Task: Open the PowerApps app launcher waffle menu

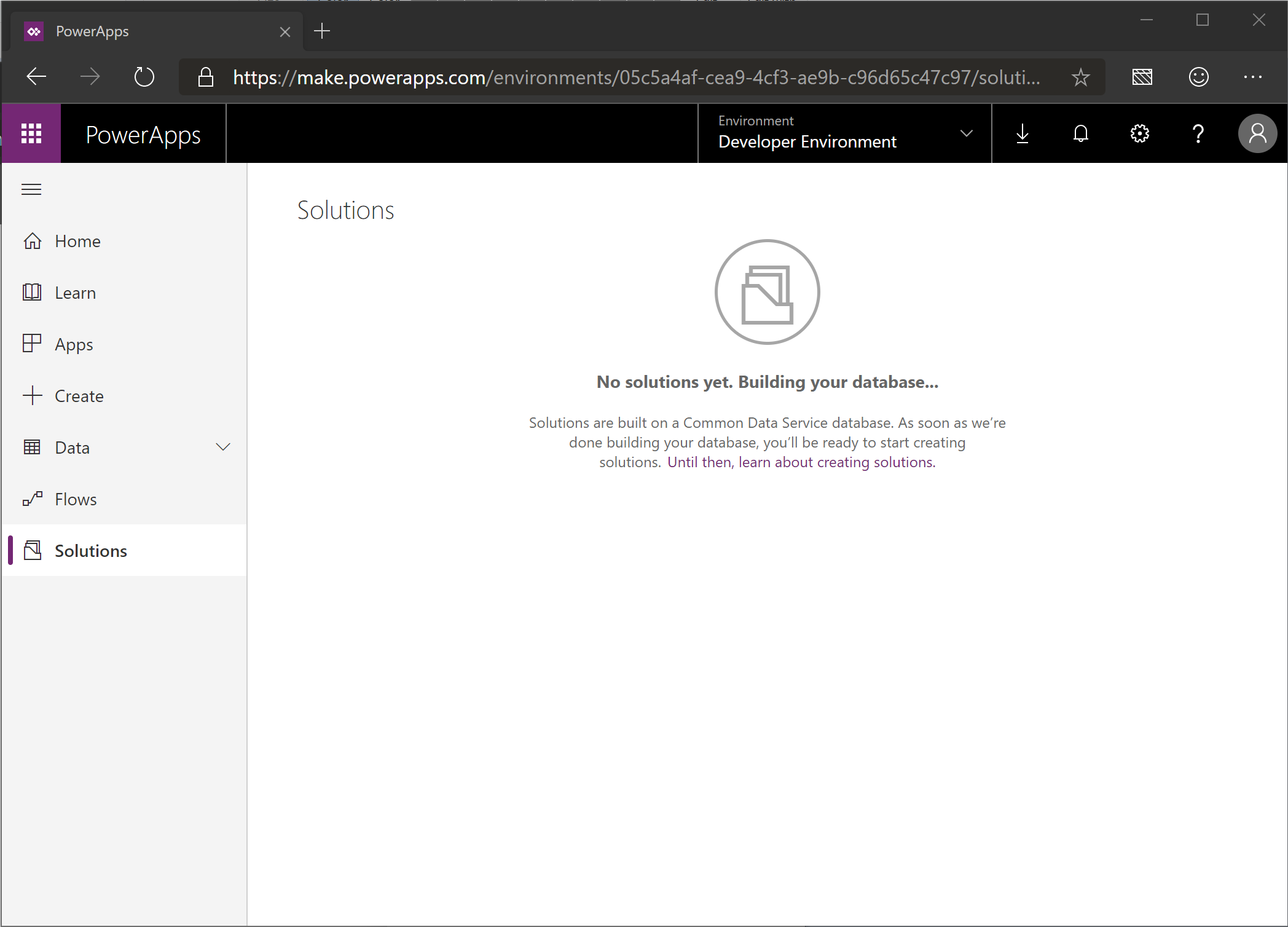Action: pos(31,133)
